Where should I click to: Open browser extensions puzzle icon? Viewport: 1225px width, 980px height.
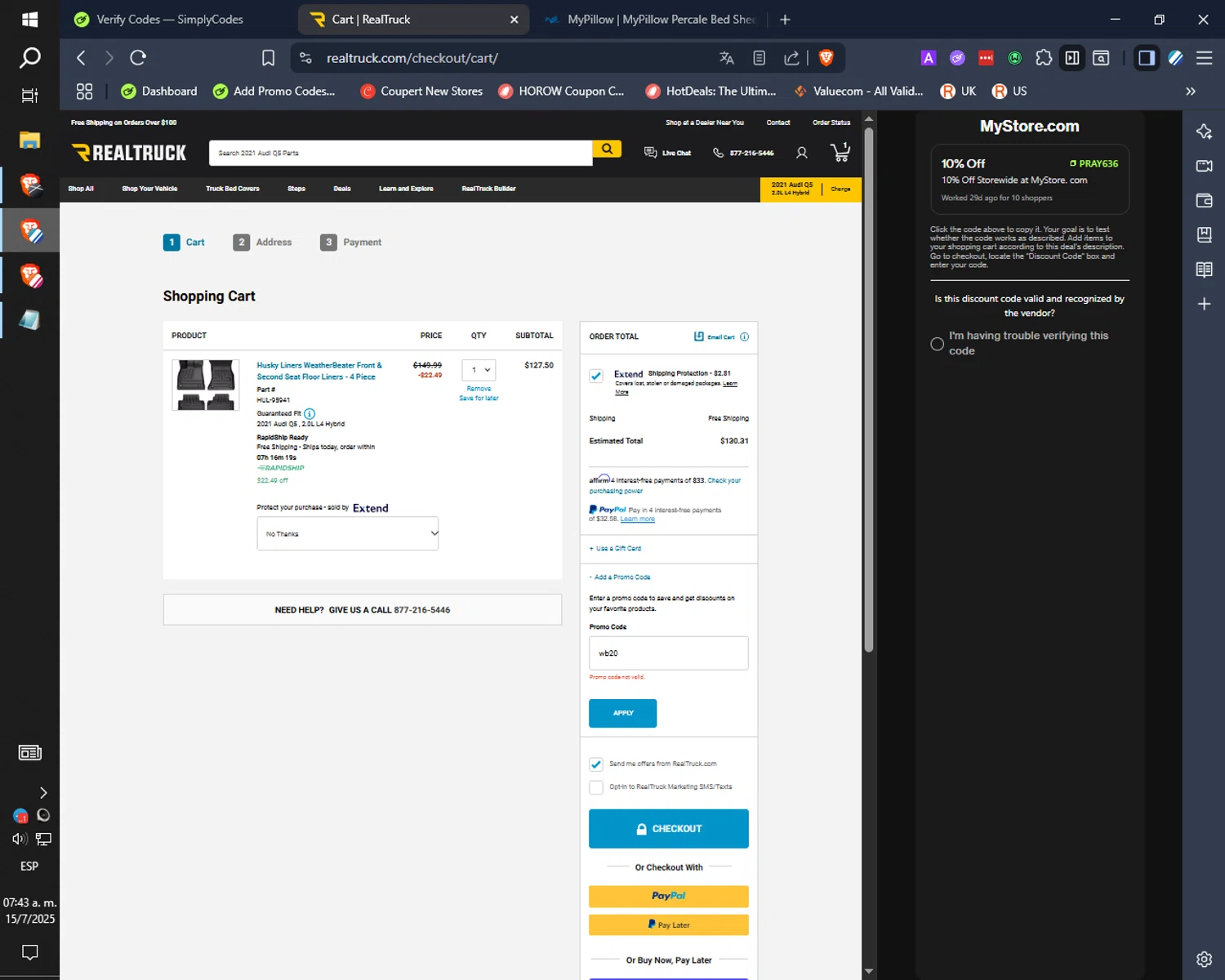1044,58
